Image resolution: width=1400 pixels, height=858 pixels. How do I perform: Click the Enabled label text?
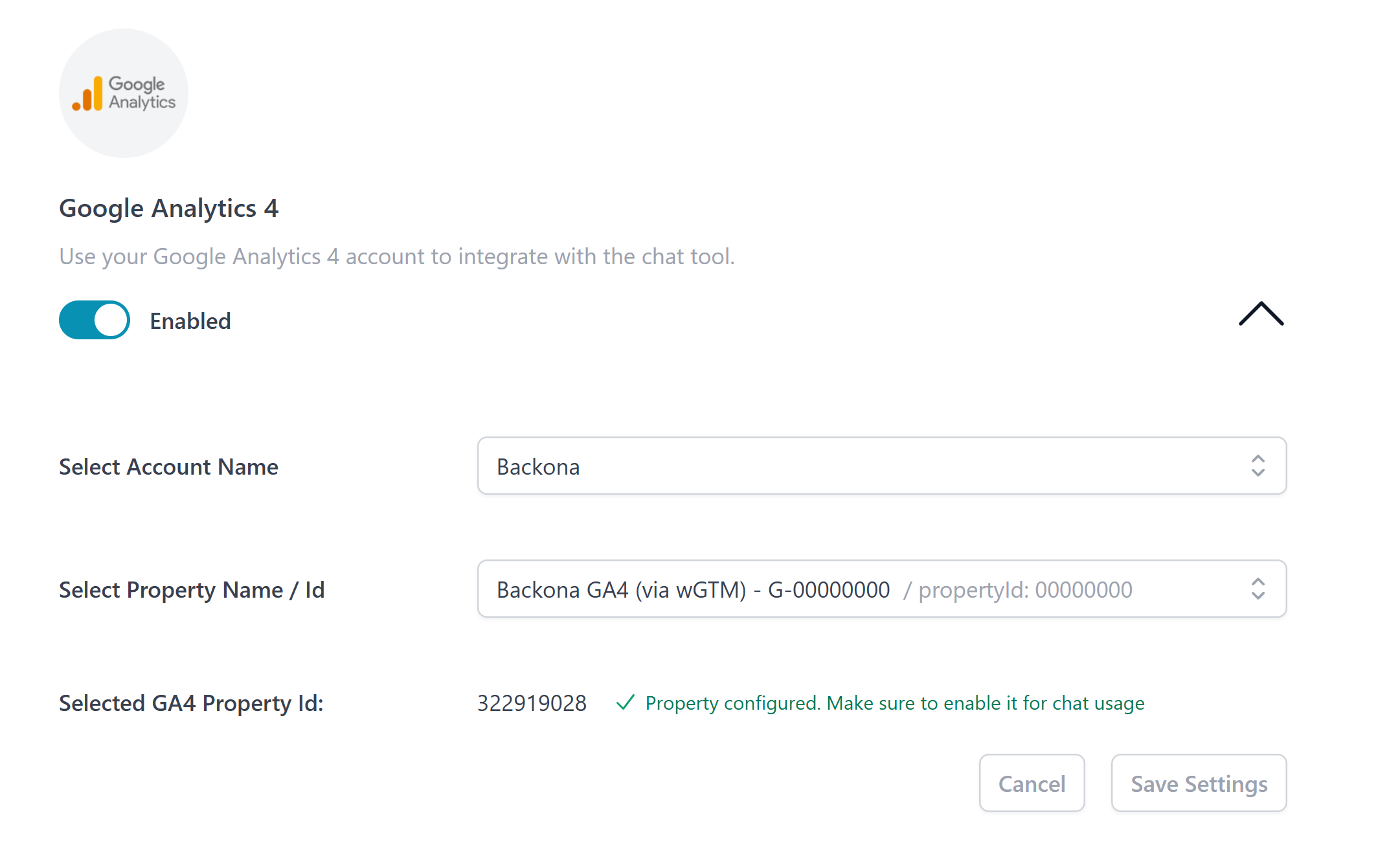[190, 321]
